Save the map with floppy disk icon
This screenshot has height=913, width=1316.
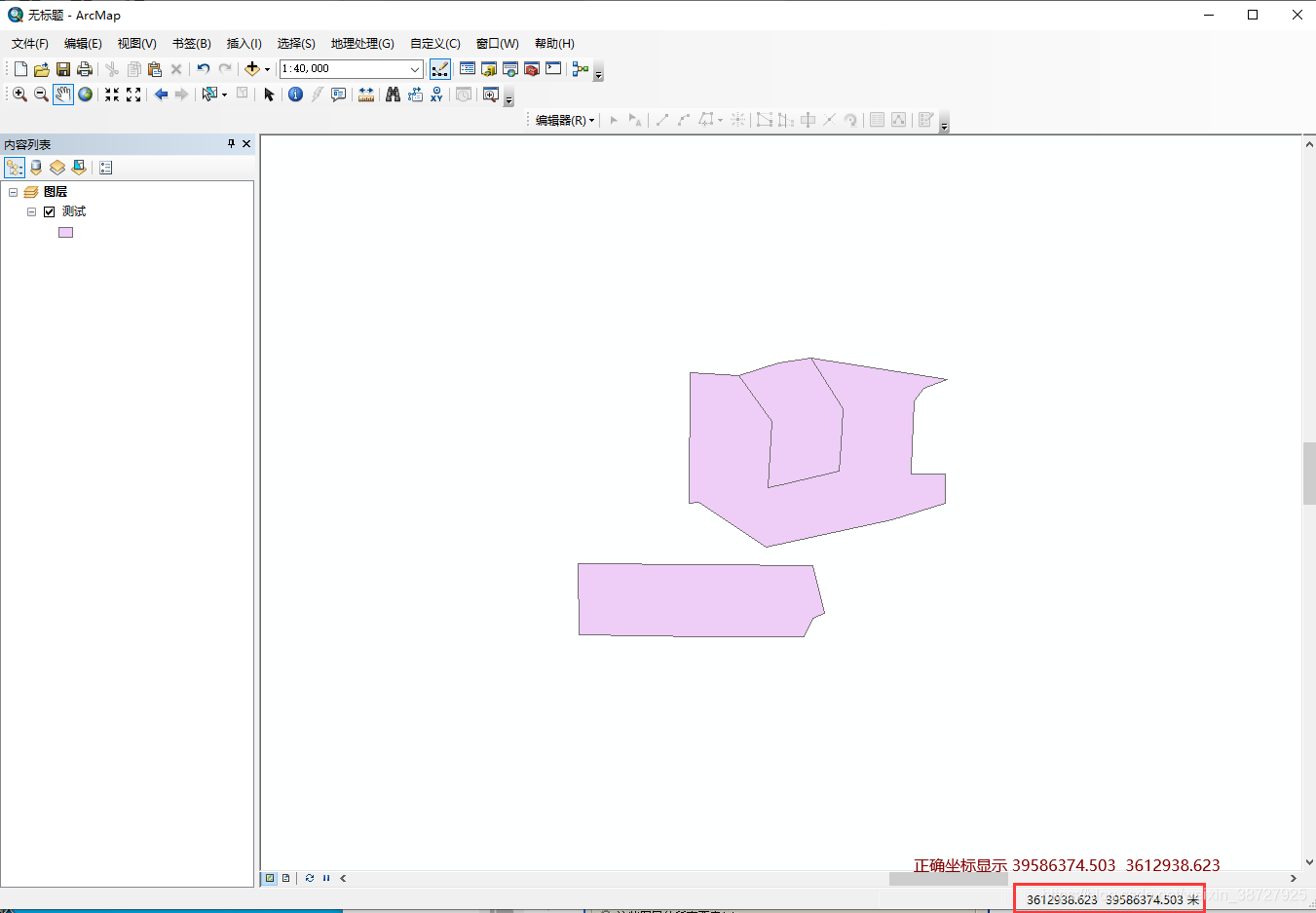[x=63, y=69]
